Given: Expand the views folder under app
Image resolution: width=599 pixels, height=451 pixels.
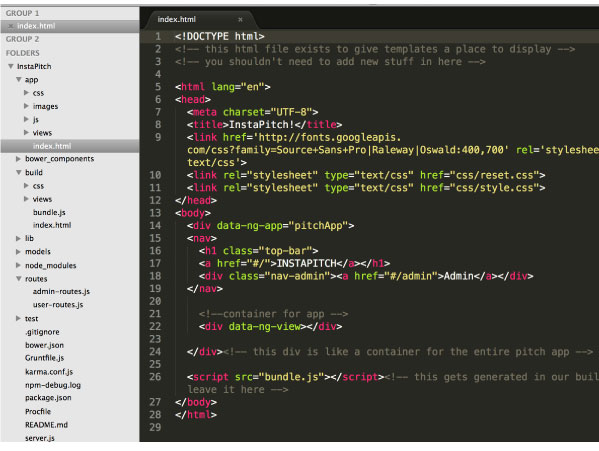Looking at the screenshot, I should (26, 133).
